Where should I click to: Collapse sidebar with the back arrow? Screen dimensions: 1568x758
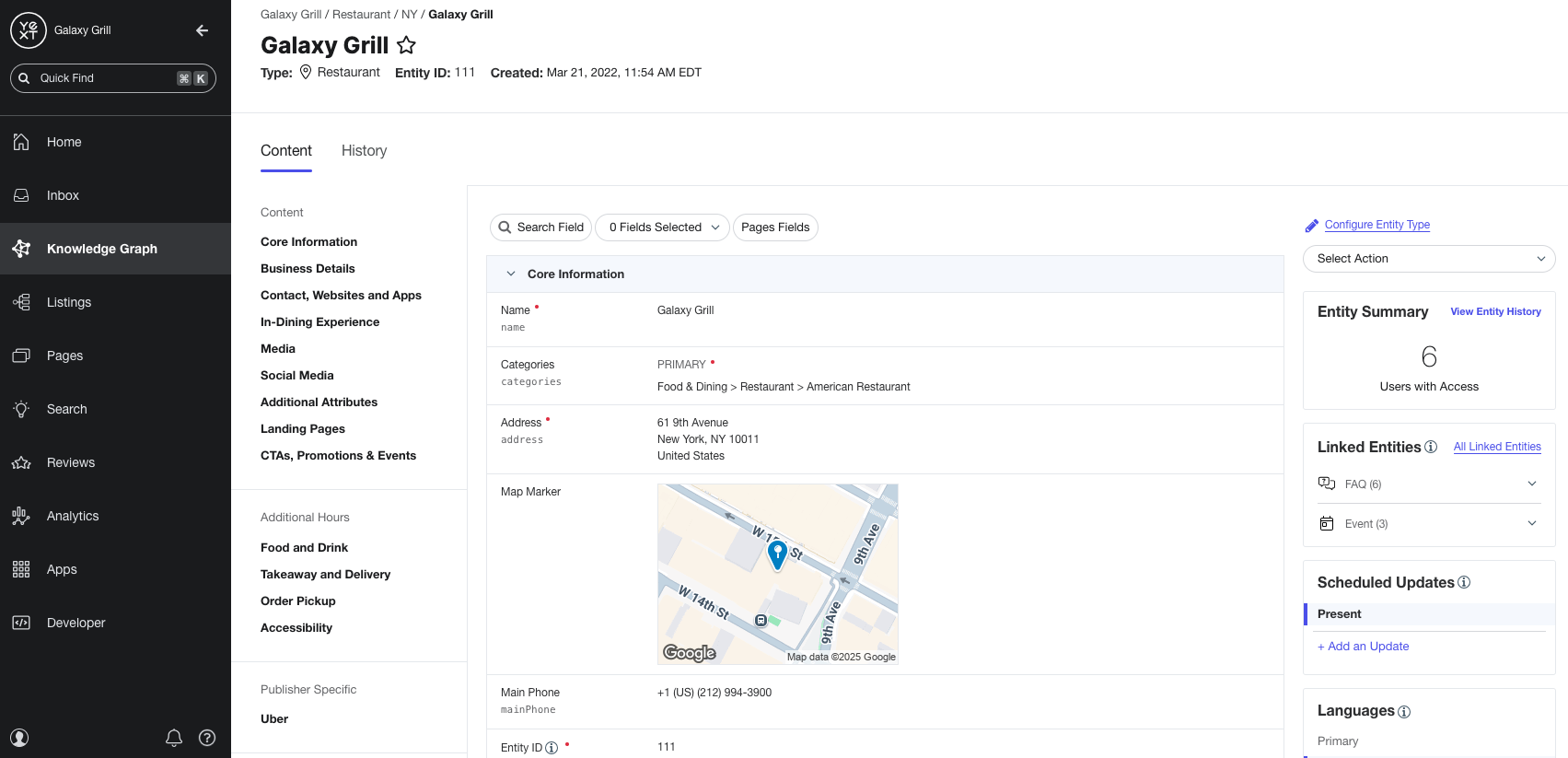[202, 30]
